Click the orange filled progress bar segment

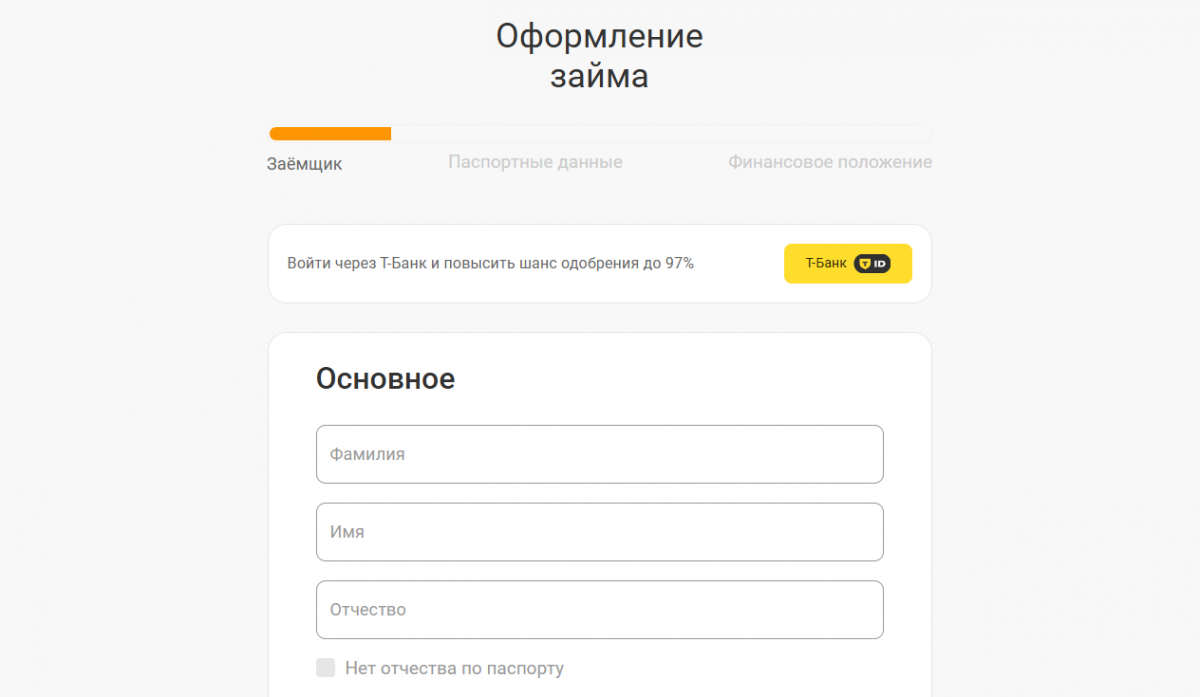pyautogui.click(x=330, y=134)
